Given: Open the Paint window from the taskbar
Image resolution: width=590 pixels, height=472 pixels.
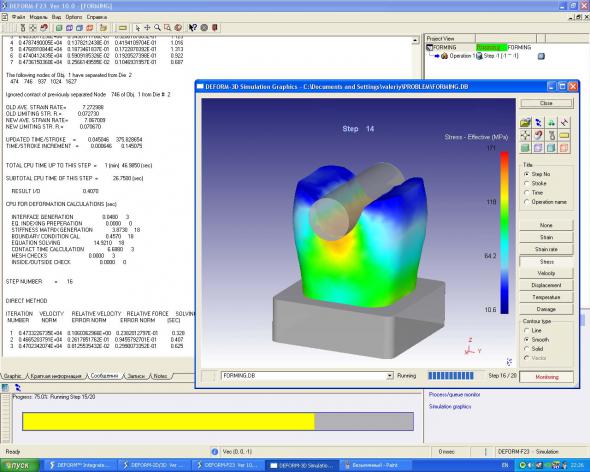Looking at the screenshot, I should pos(374,465).
